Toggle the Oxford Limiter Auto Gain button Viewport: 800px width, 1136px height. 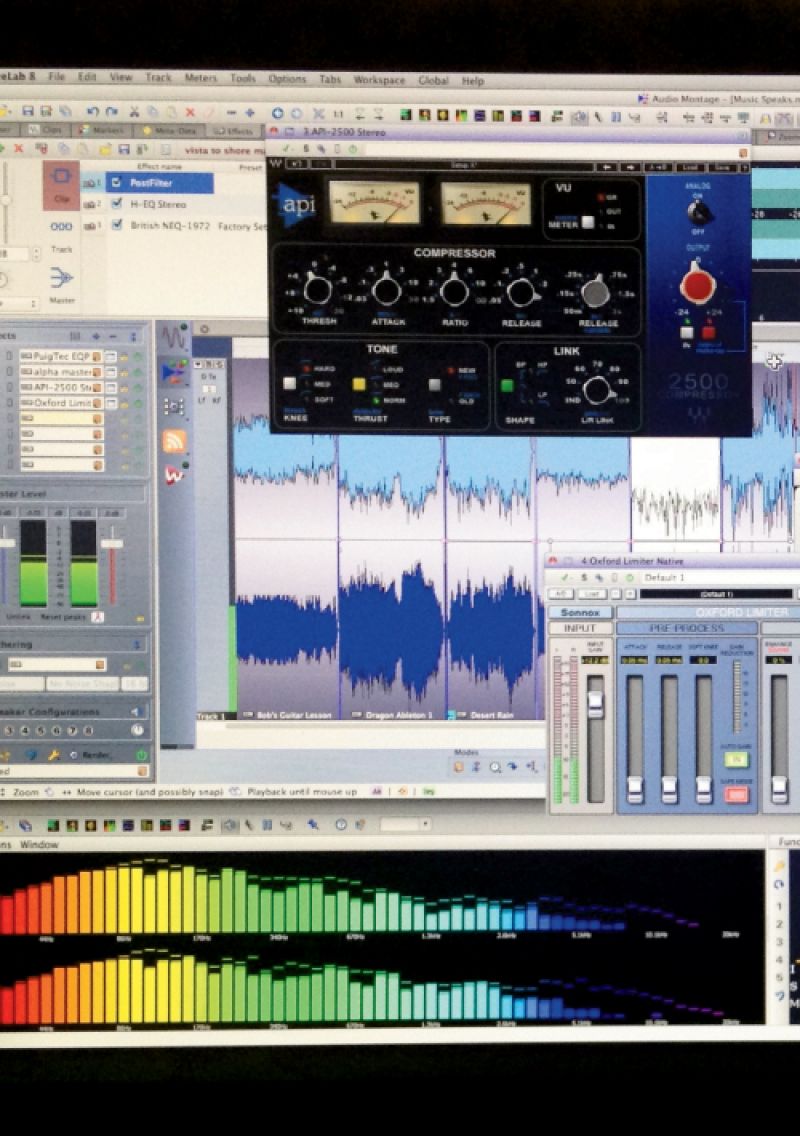click(x=735, y=760)
